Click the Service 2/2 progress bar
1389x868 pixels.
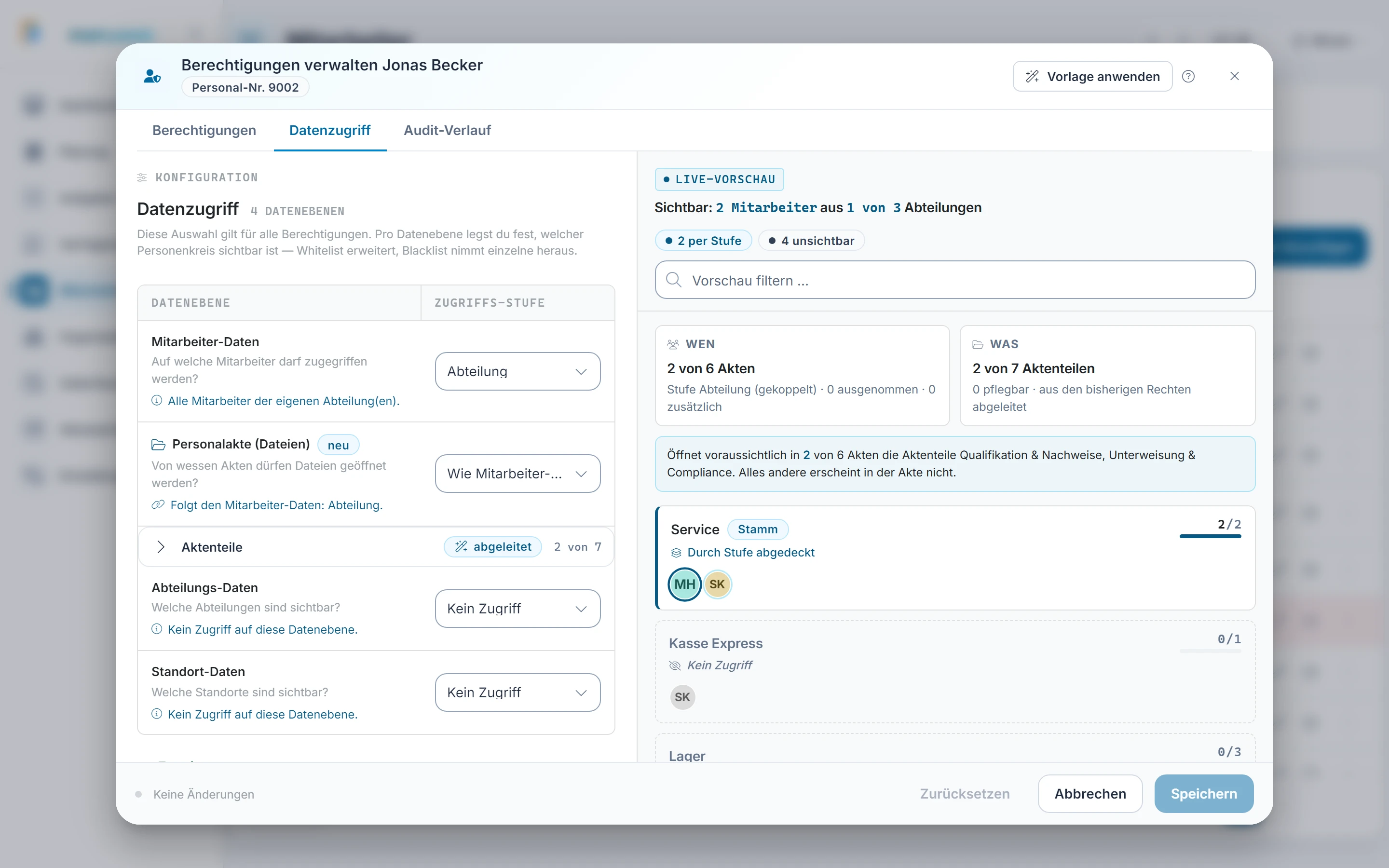point(1210,536)
